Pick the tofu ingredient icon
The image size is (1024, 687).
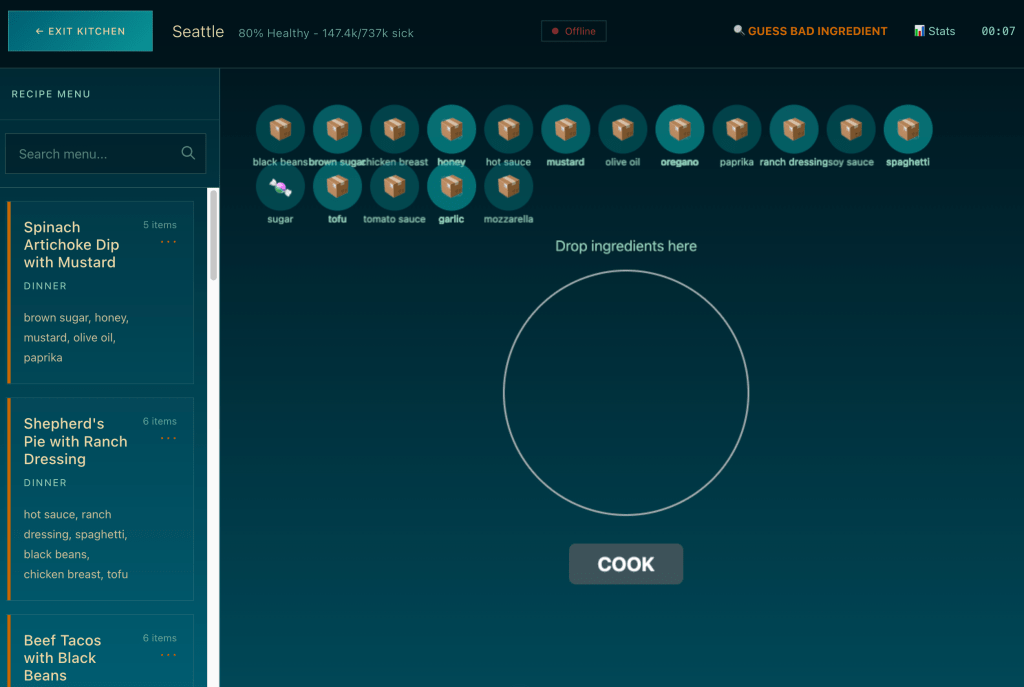pos(337,187)
